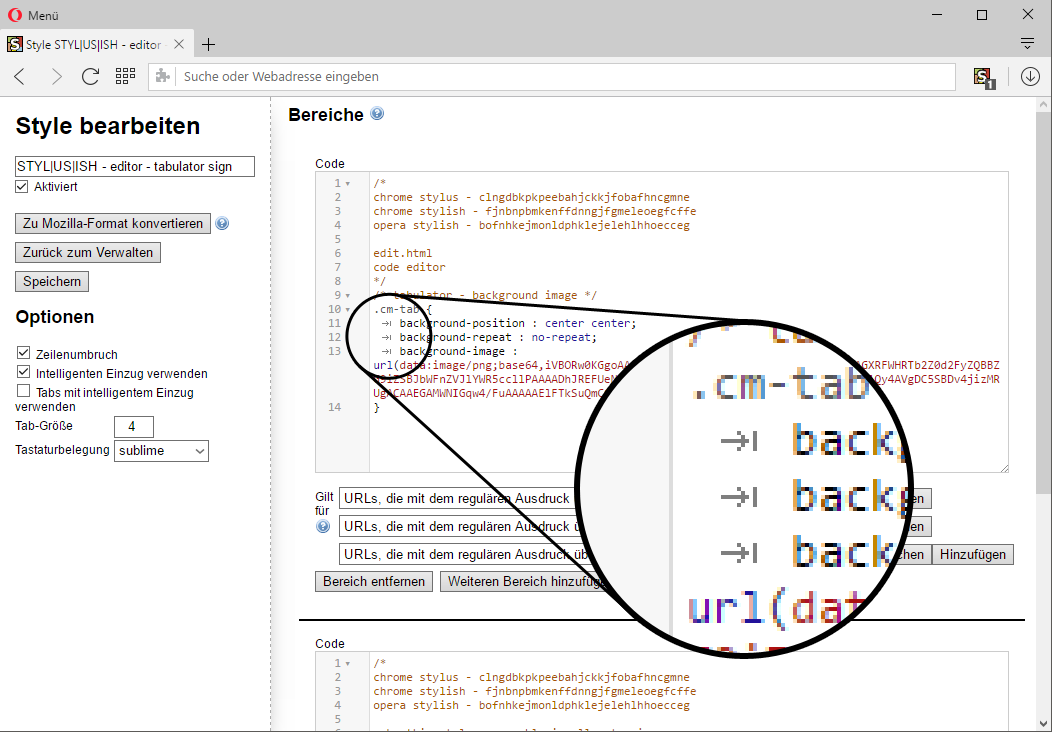Toggle the Aktiviert checkbox
This screenshot has width=1052, height=732.
pyautogui.click(x=23, y=187)
